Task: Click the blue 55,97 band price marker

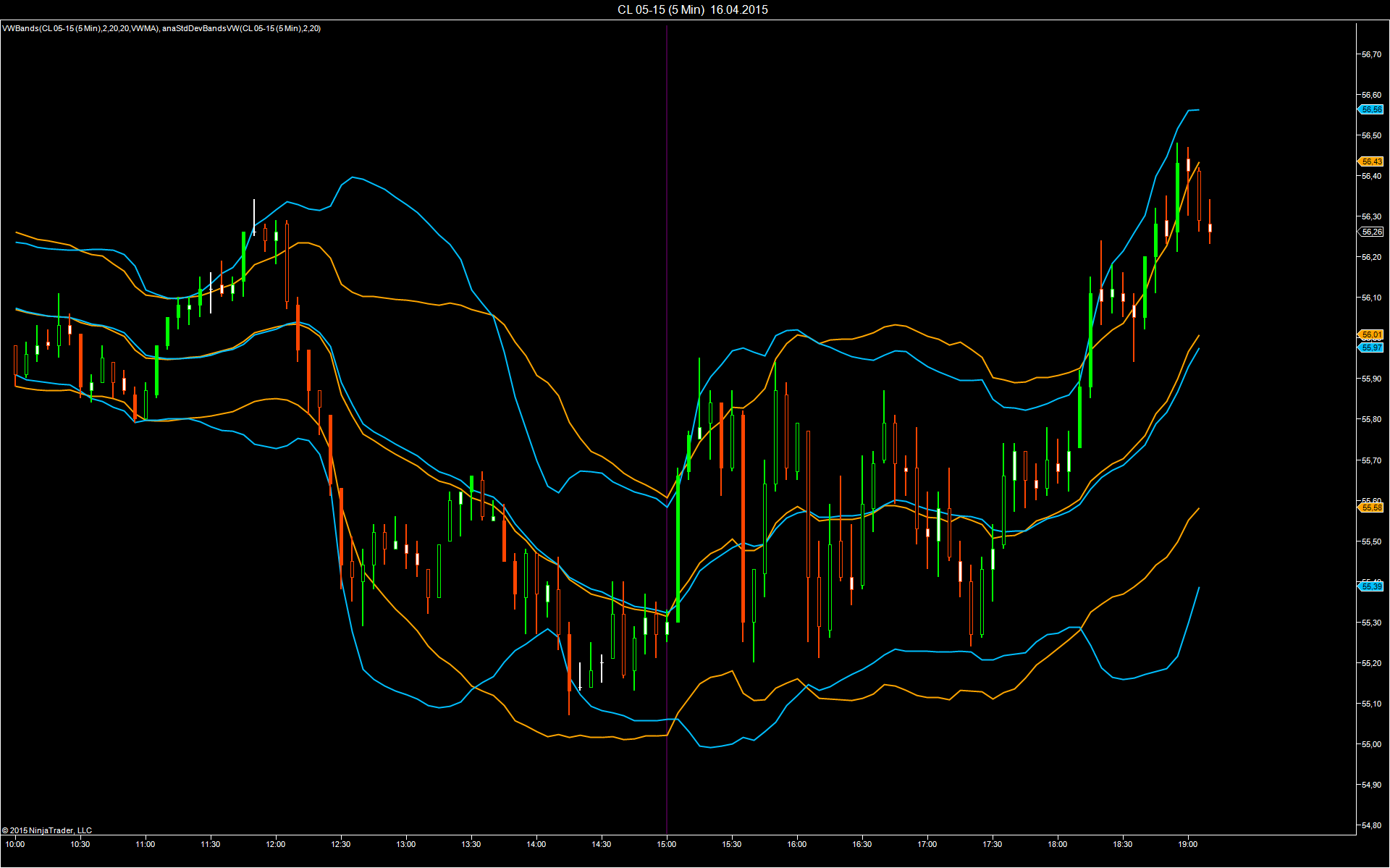Action: click(1370, 347)
